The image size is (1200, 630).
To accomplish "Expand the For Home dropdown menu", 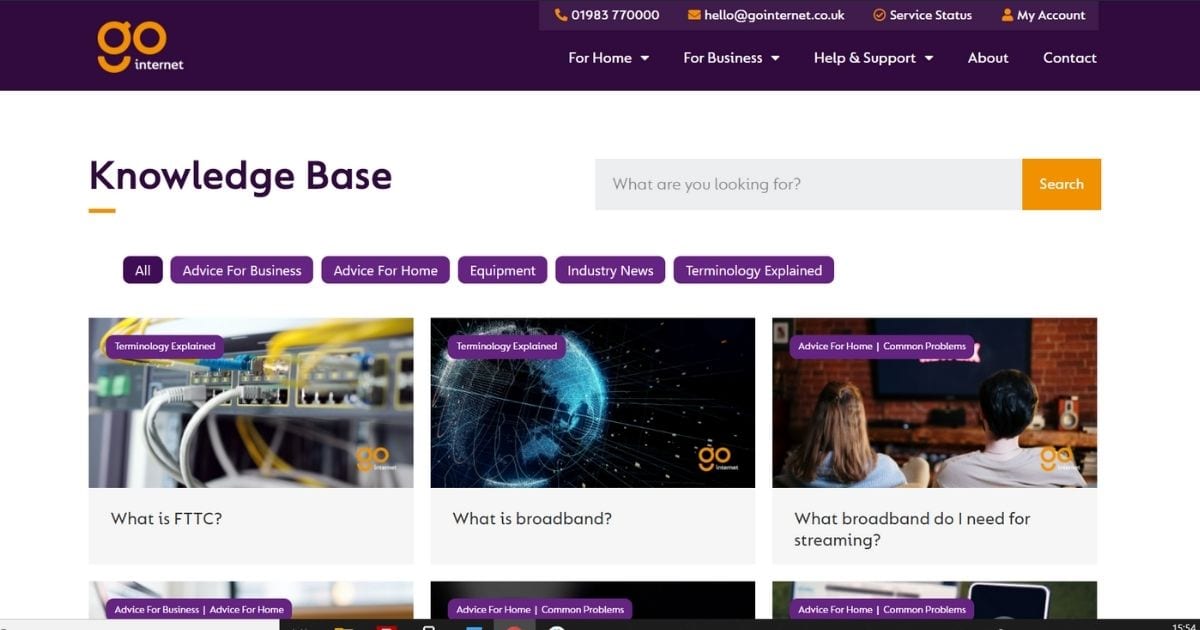I will (x=608, y=58).
